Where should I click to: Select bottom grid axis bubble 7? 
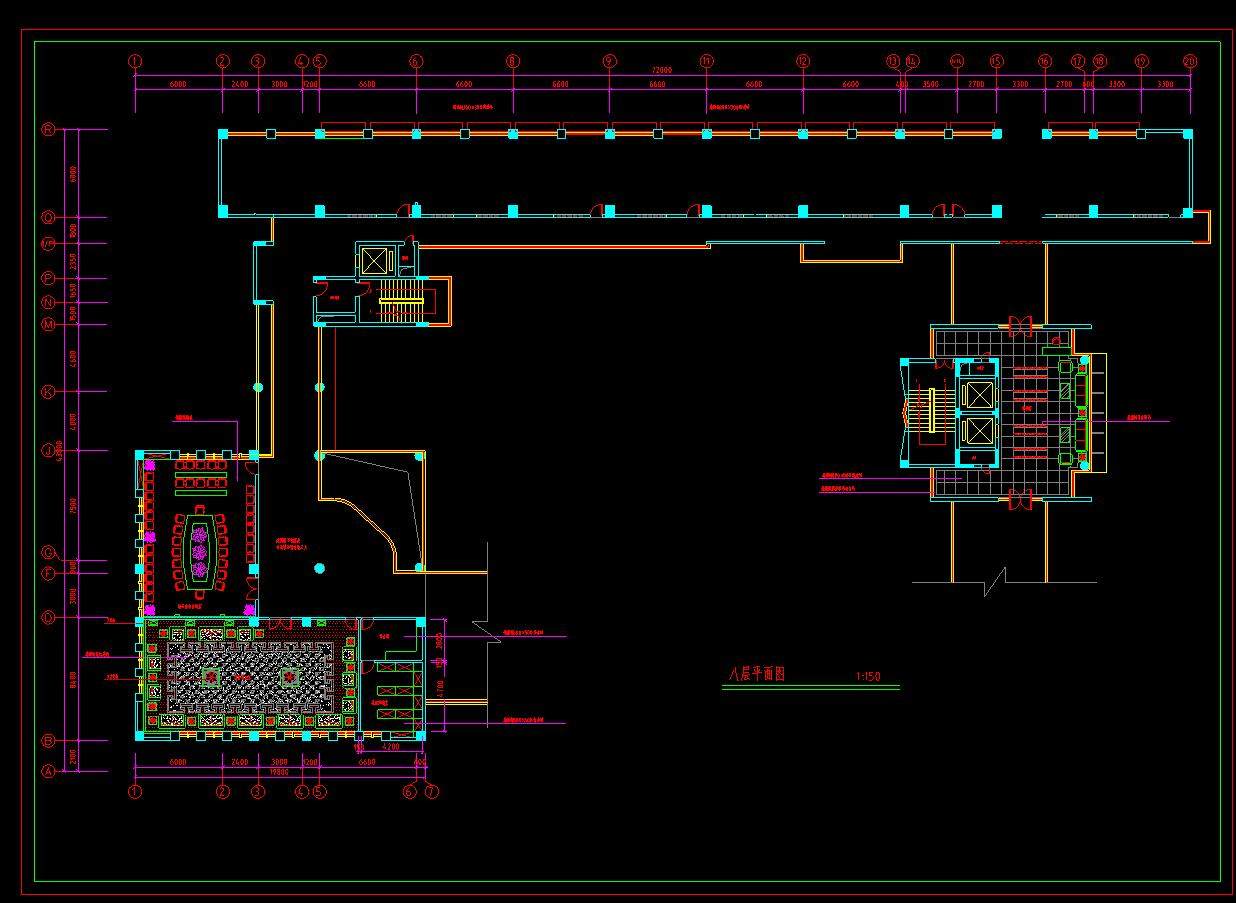coord(431,792)
